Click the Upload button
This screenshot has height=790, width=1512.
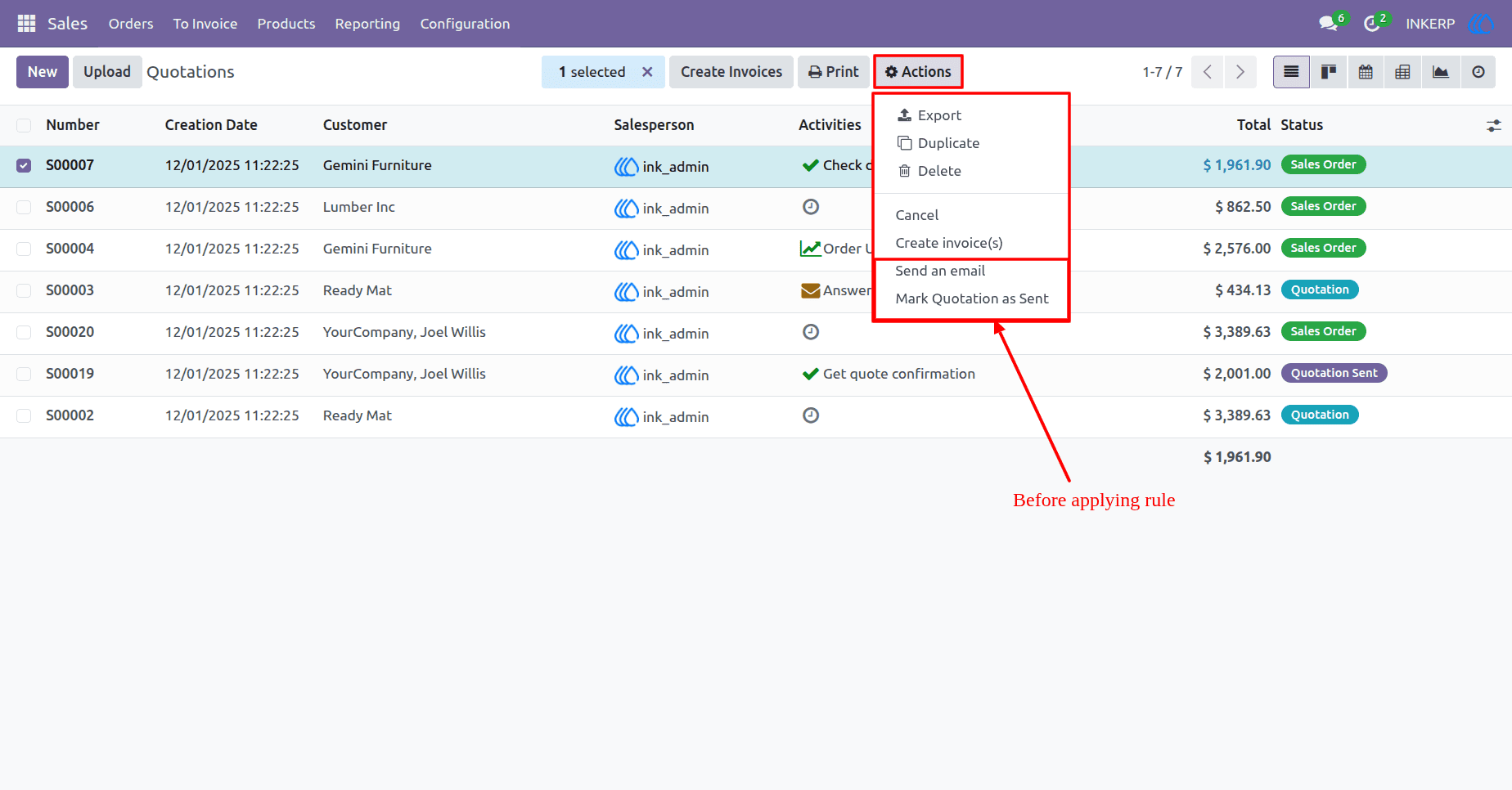point(107,72)
